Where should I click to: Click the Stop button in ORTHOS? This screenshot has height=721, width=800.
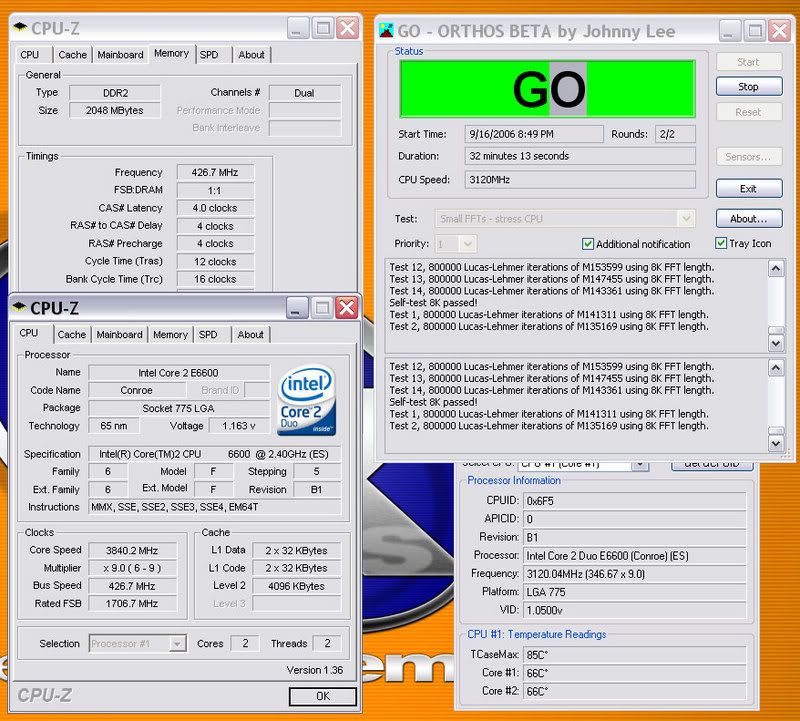click(748, 87)
